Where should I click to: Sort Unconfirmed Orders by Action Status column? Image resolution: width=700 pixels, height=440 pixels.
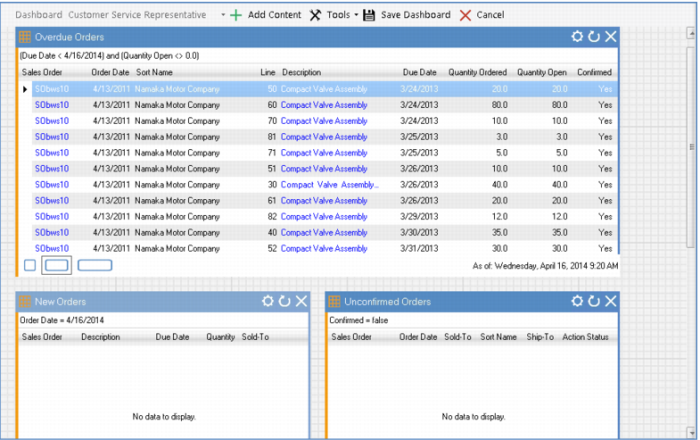pos(585,337)
